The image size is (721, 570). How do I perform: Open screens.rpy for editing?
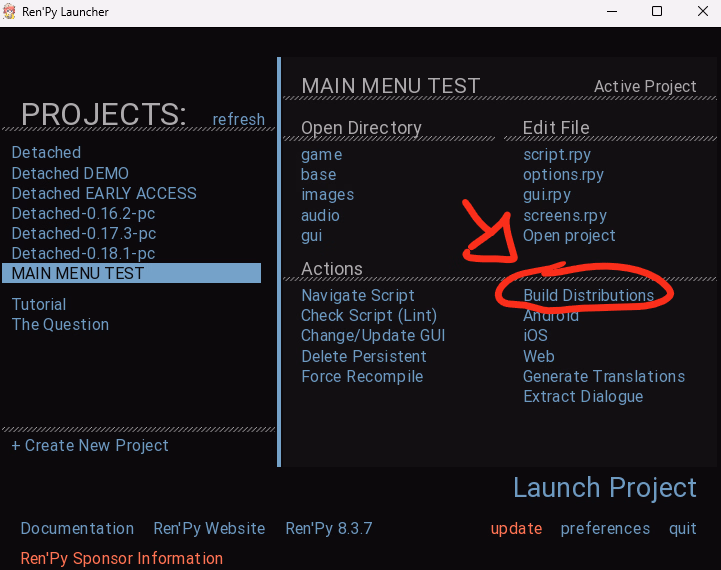(564, 215)
